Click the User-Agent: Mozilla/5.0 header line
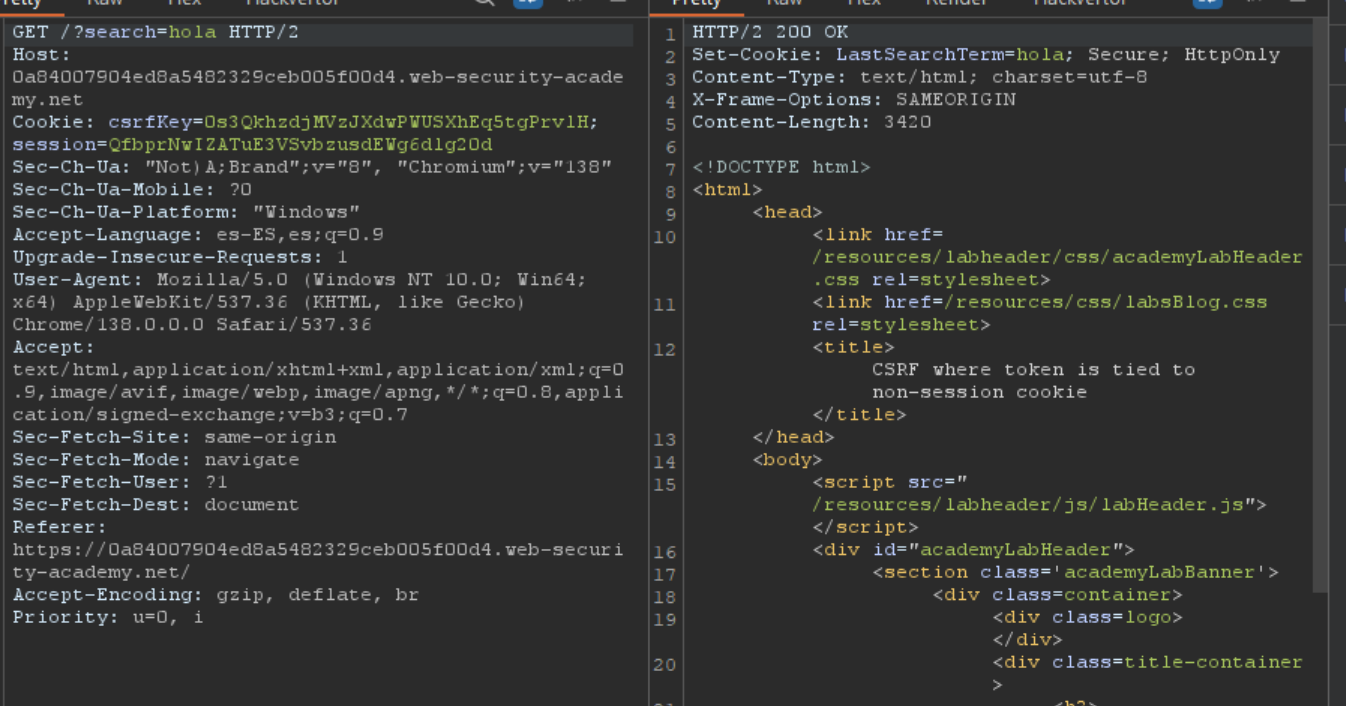This screenshot has width=1346, height=706. click(x=300, y=280)
